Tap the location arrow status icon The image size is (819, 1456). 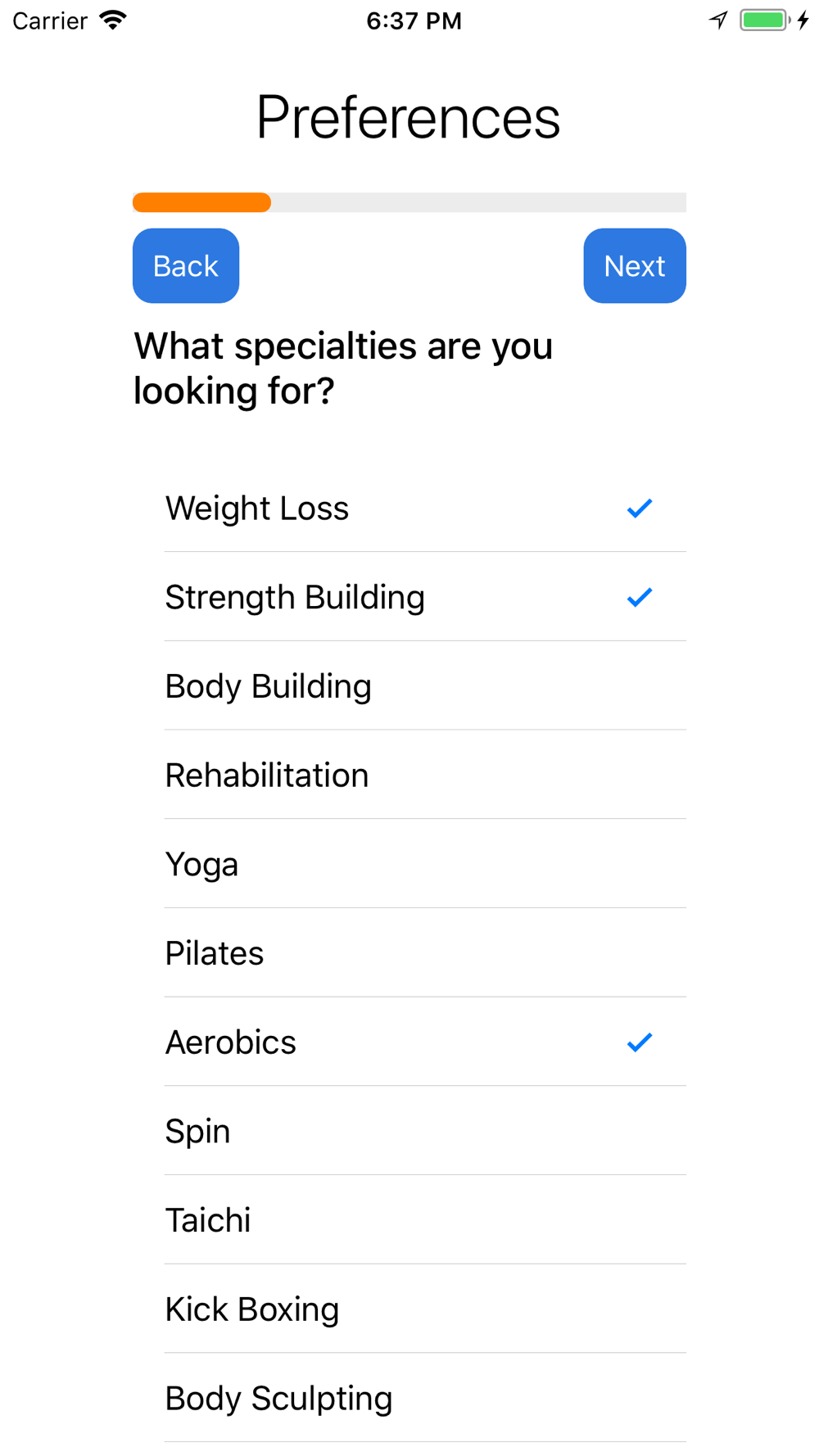(718, 20)
